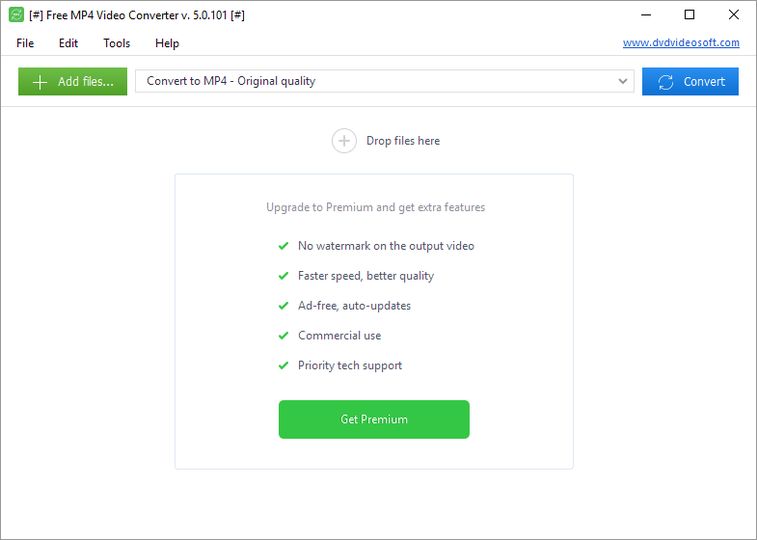Click the circled plus Drop files icon
Screen dimensions: 757x540
(344, 141)
